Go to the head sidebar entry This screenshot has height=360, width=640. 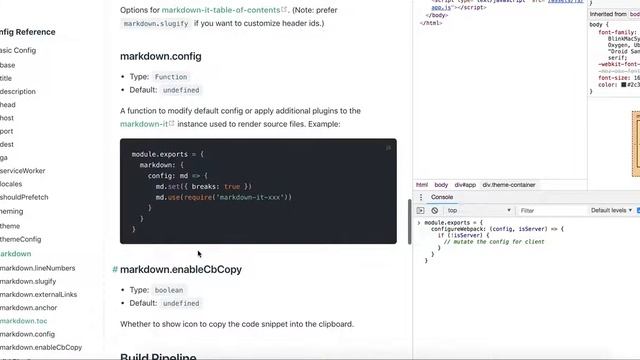click(8, 105)
